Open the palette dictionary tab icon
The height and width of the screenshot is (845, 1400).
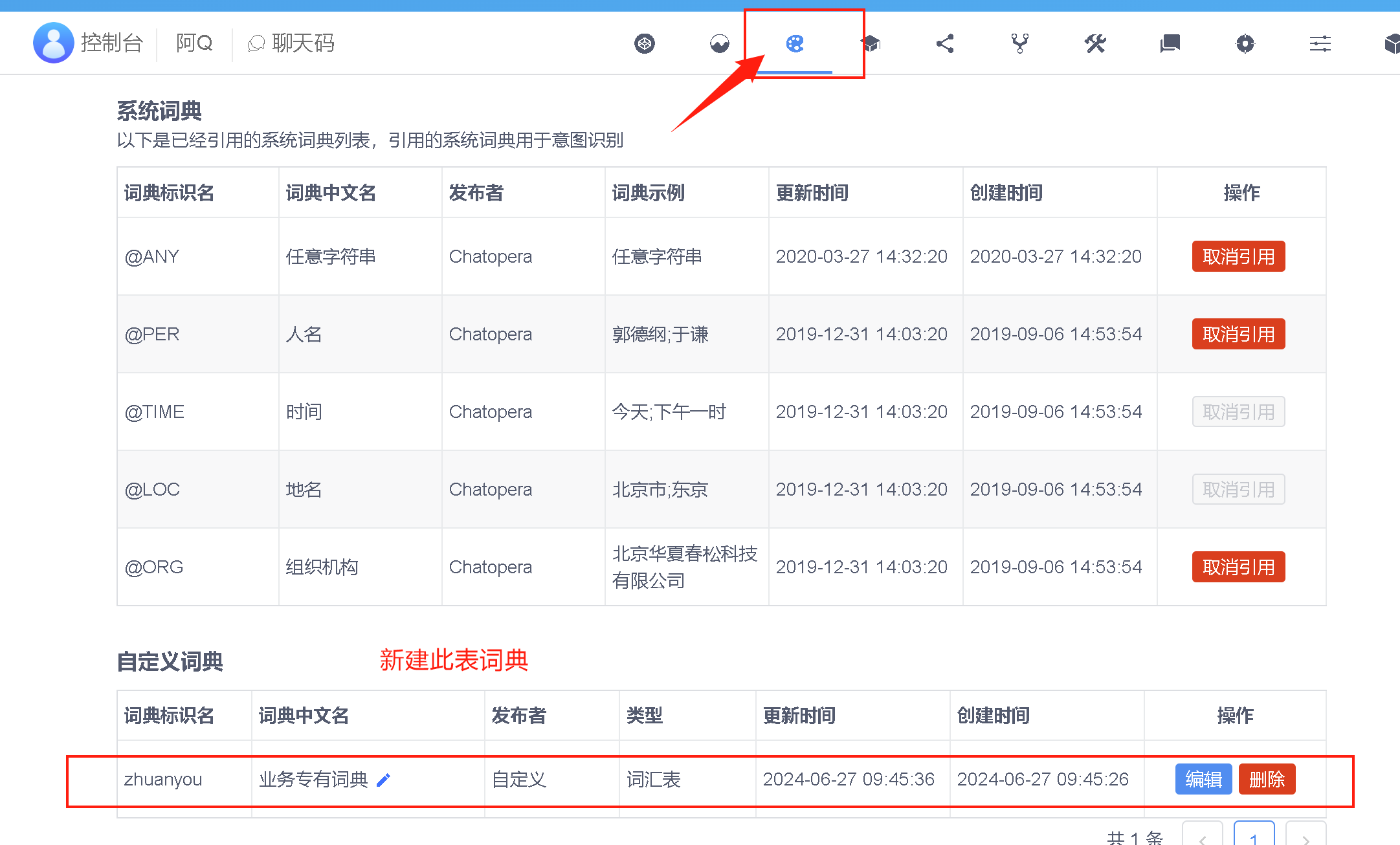point(794,43)
